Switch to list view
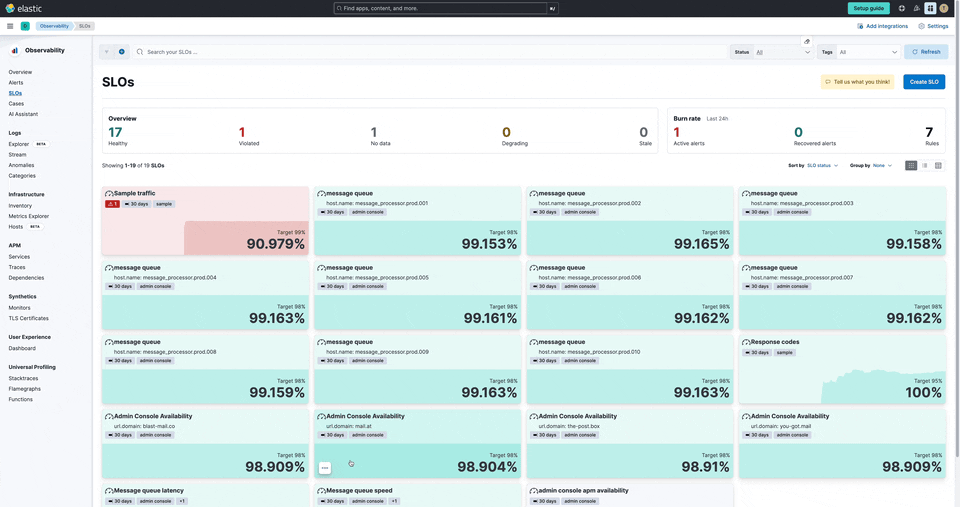The image size is (960, 507). (925, 165)
